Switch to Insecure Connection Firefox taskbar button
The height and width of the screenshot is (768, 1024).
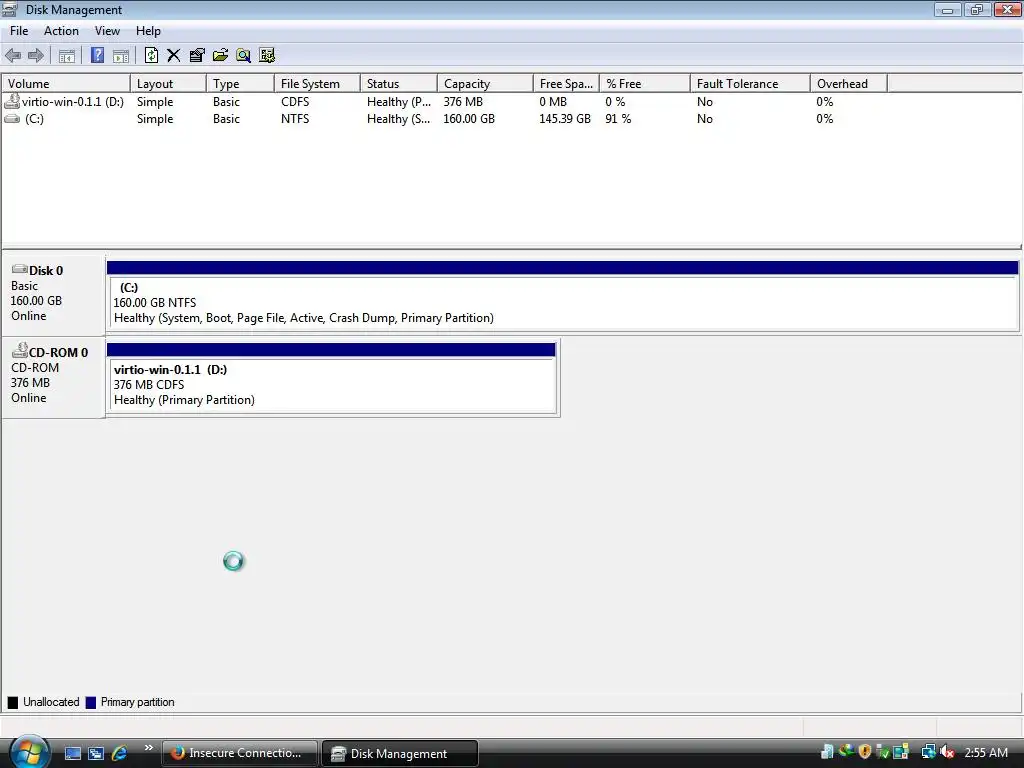[x=239, y=753]
